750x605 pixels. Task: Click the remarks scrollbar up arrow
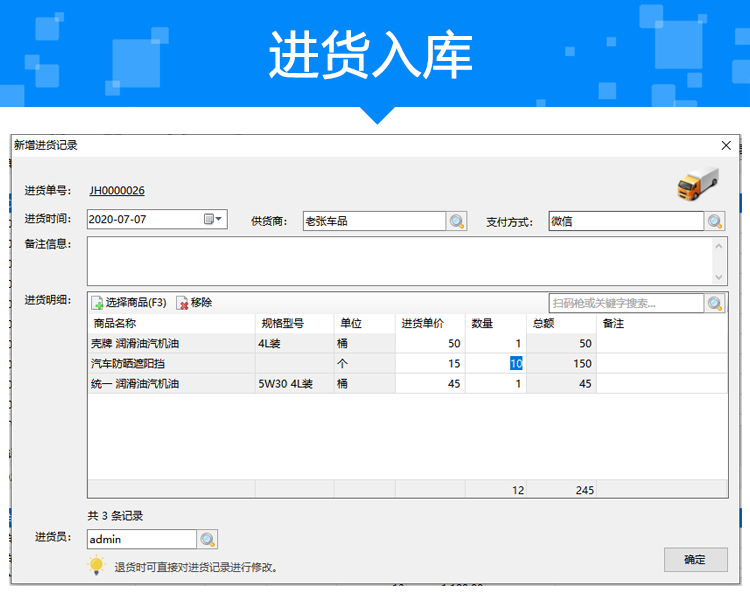(x=719, y=246)
